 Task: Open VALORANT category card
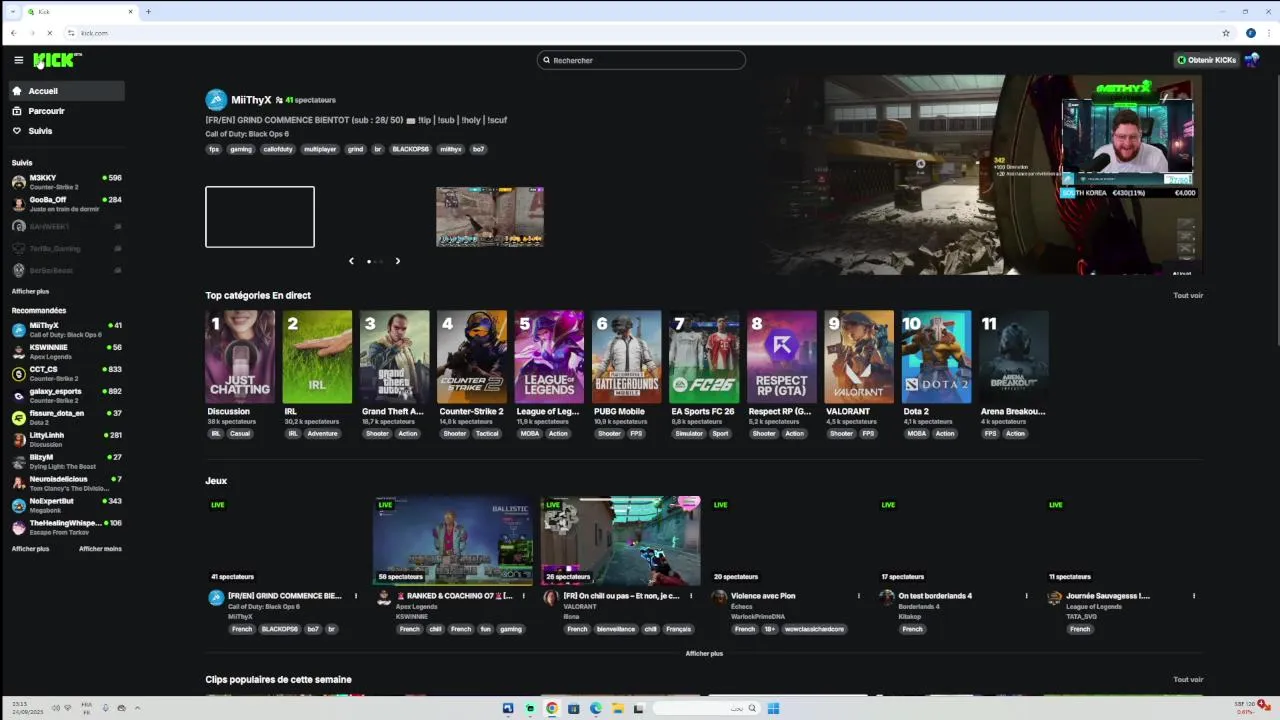[859, 357]
